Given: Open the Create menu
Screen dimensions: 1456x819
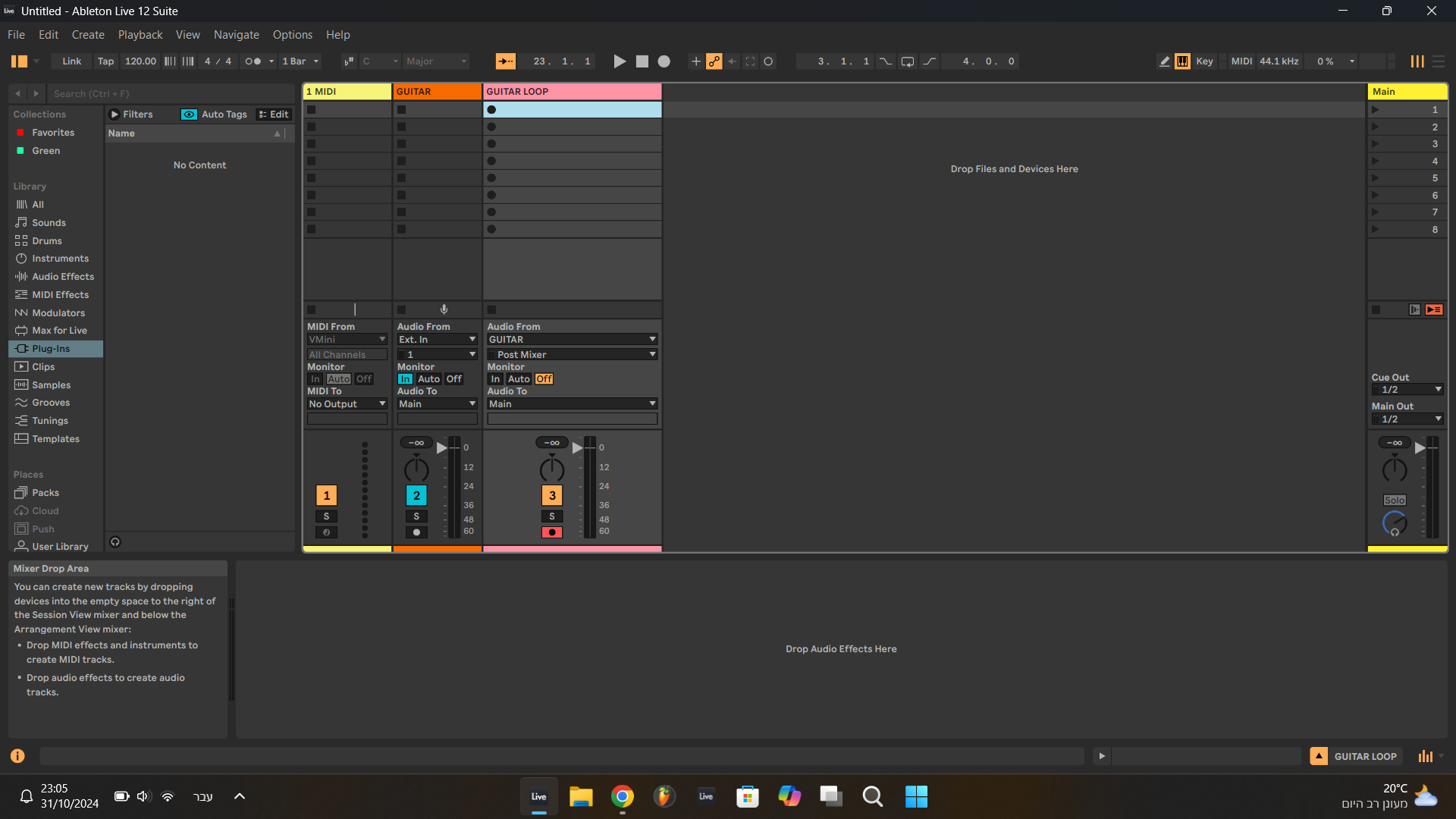Looking at the screenshot, I should [88, 35].
